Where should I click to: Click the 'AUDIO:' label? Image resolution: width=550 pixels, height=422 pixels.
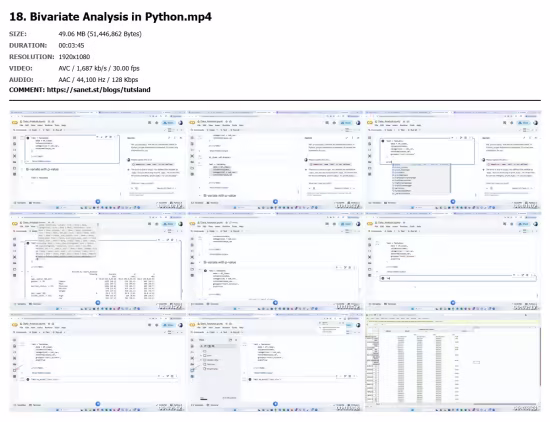pos(21,80)
